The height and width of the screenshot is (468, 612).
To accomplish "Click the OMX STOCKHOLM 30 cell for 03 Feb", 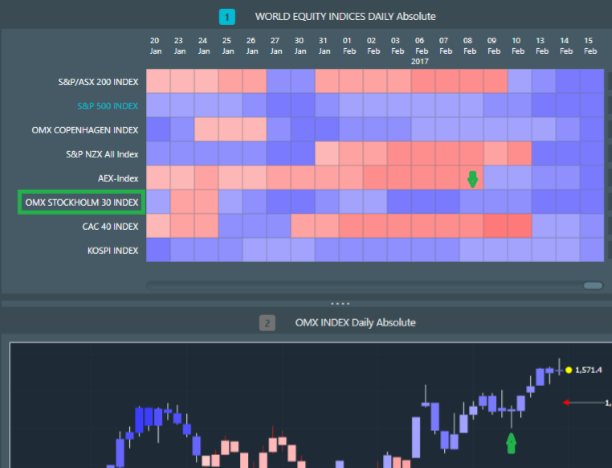I will pos(399,202).
